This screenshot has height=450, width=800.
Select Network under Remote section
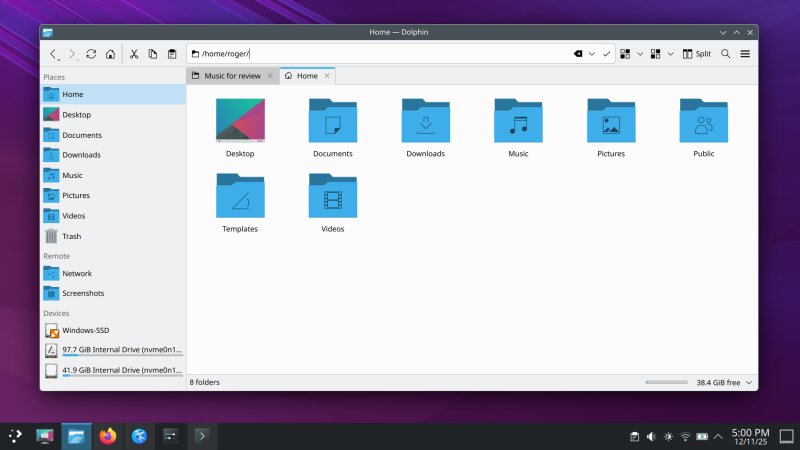(x=76, y=273)
